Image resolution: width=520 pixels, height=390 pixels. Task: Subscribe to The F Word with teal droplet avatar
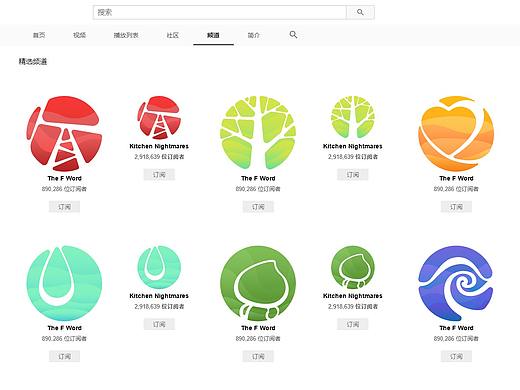[64, 356]
